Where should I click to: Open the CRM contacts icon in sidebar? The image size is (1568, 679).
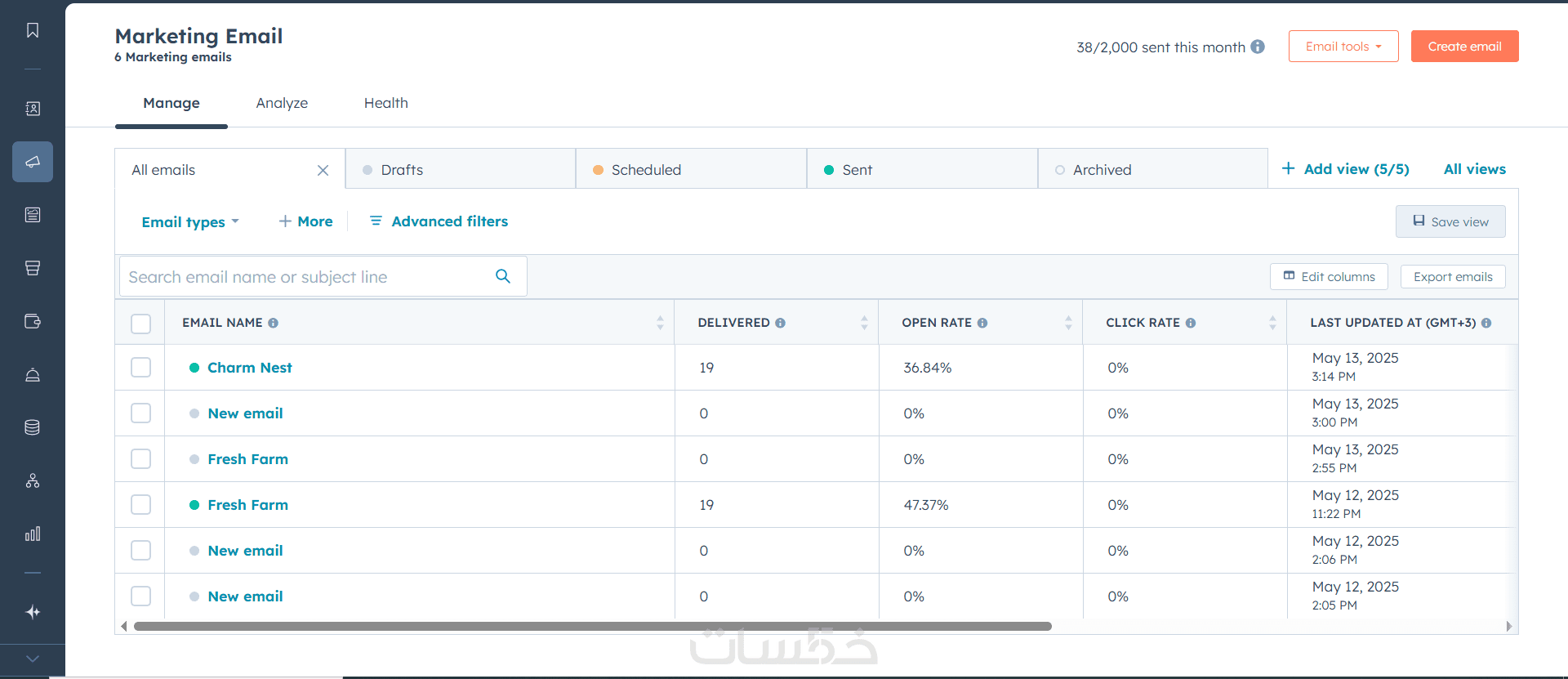coord(33,109)
